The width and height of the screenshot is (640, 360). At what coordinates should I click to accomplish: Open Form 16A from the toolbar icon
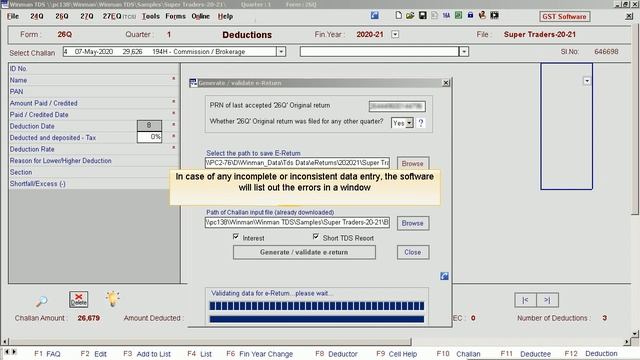coord(446,16)
